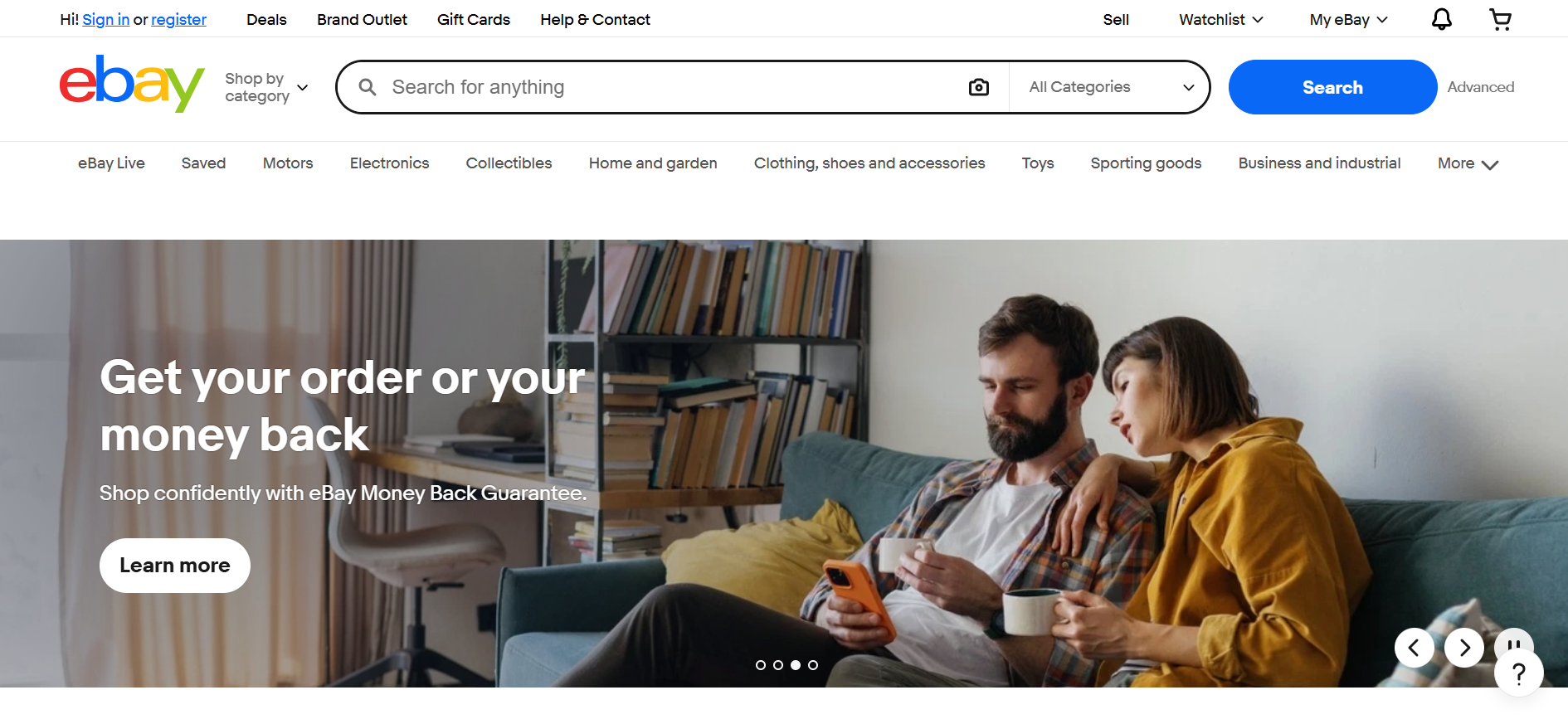Go to next banner slide arrow

(1464, 648)
